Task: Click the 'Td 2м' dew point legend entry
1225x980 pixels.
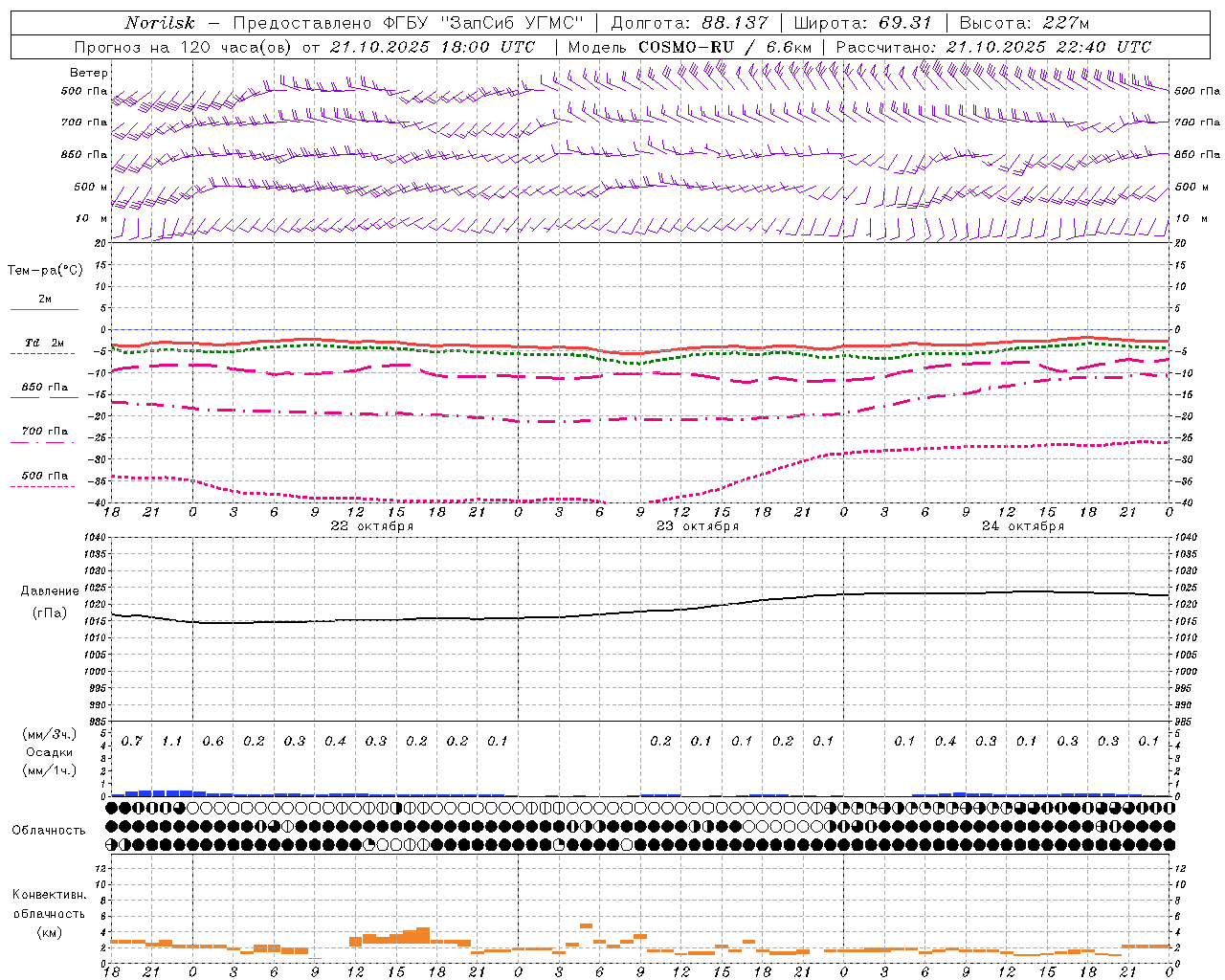Action: pos(45,343)
